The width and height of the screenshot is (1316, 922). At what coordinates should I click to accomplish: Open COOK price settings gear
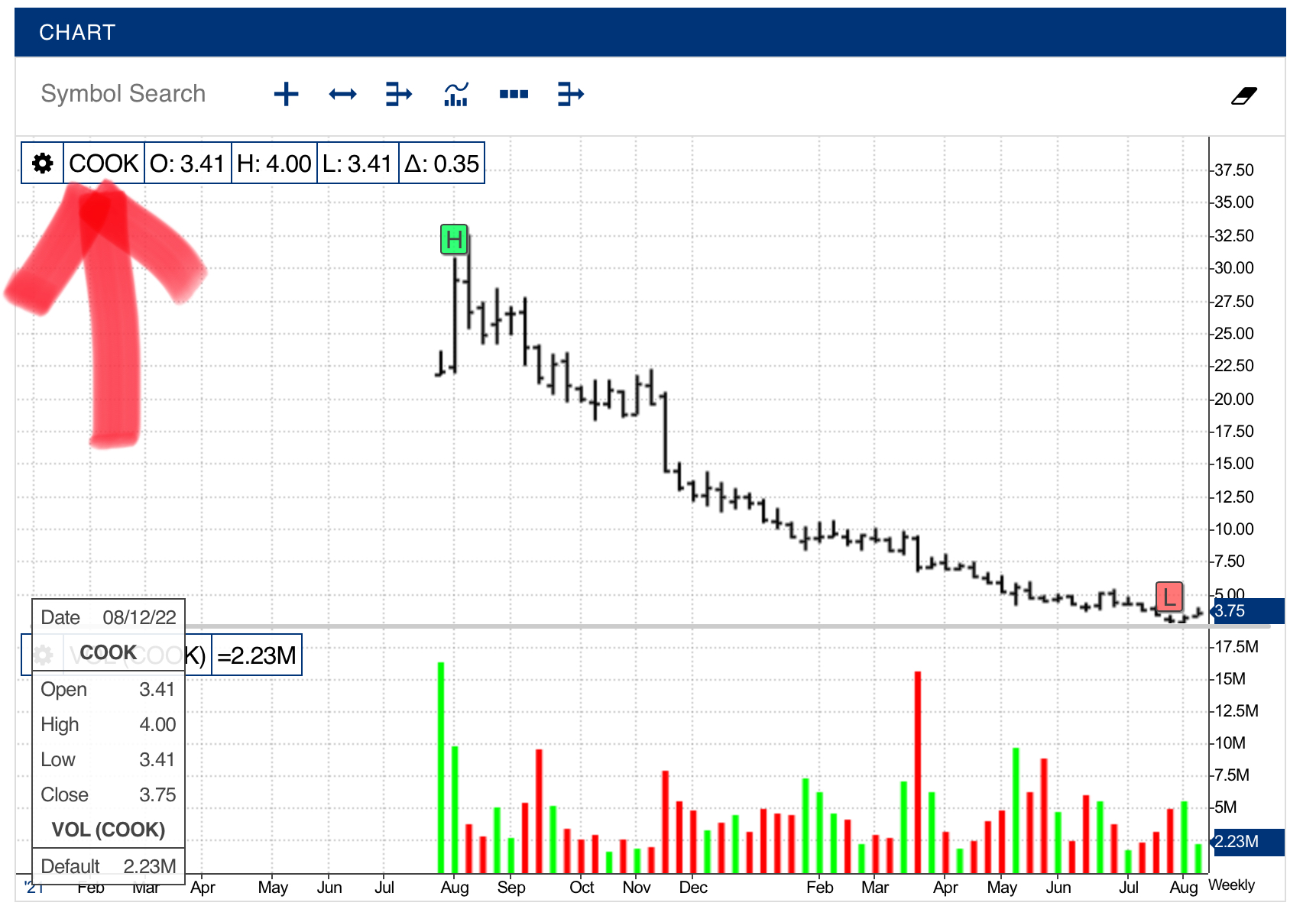pyautogui.click(x=43, y=163)
